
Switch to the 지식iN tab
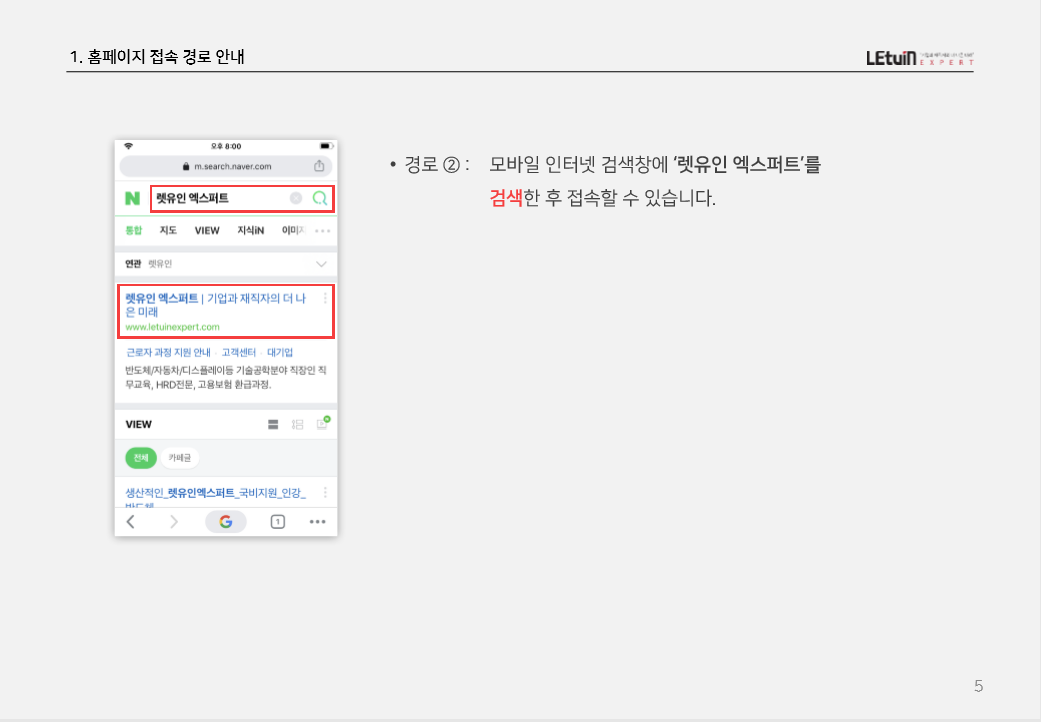point(250,230)
